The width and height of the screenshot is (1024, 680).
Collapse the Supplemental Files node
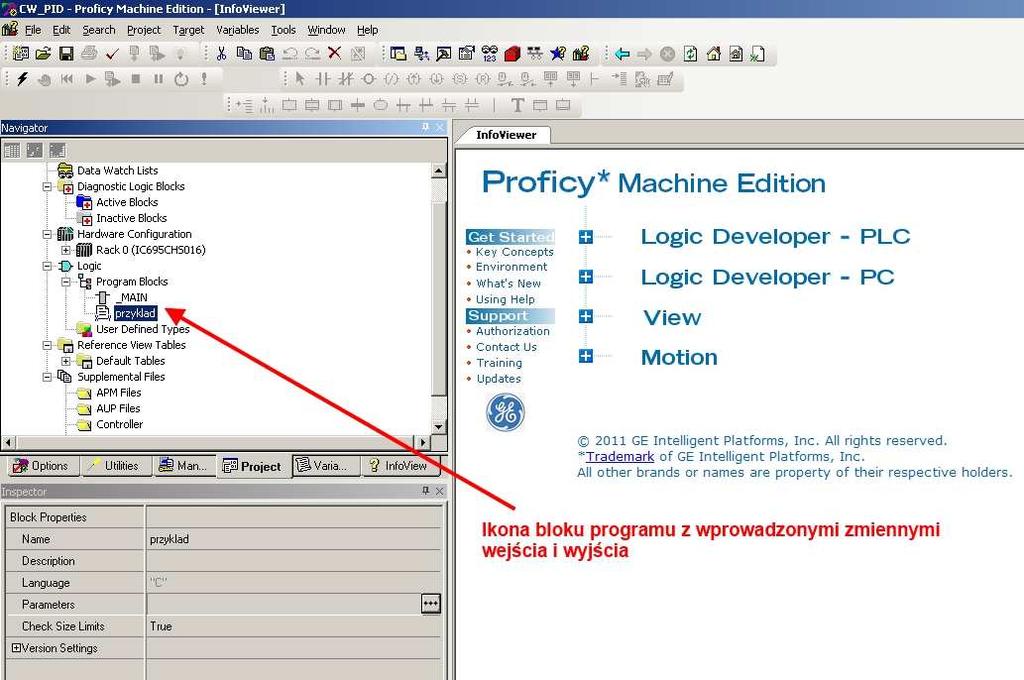tap(47, 377)
